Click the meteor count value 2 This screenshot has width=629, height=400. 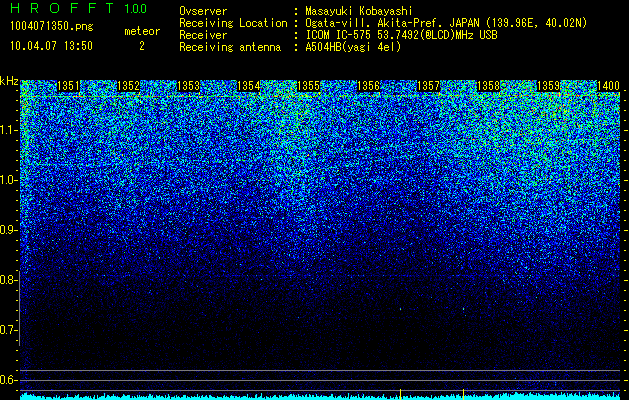142,46
